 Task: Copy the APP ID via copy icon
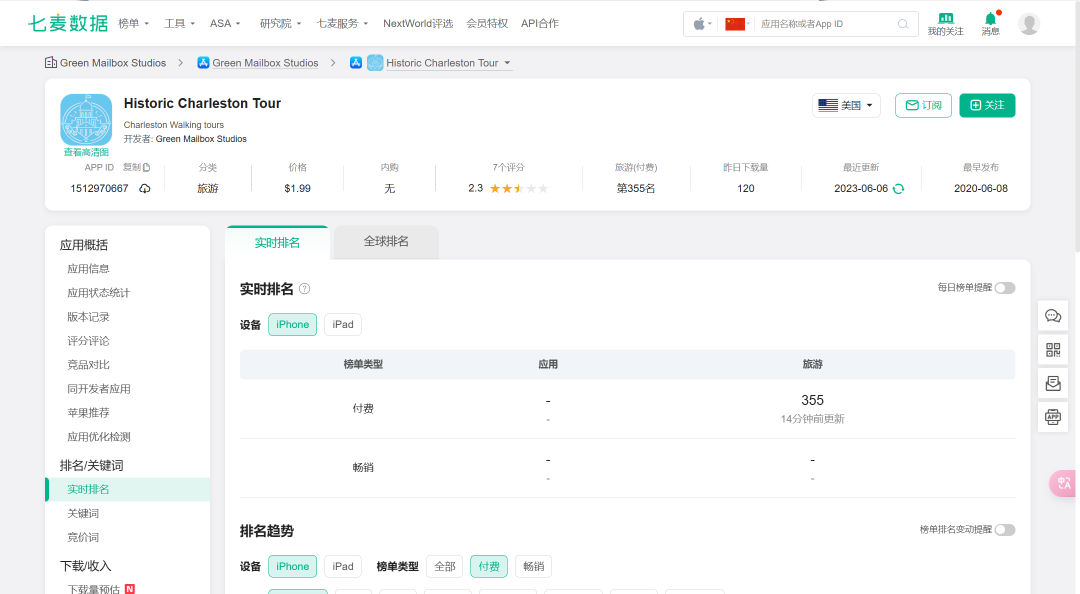(x=146, y=167)
